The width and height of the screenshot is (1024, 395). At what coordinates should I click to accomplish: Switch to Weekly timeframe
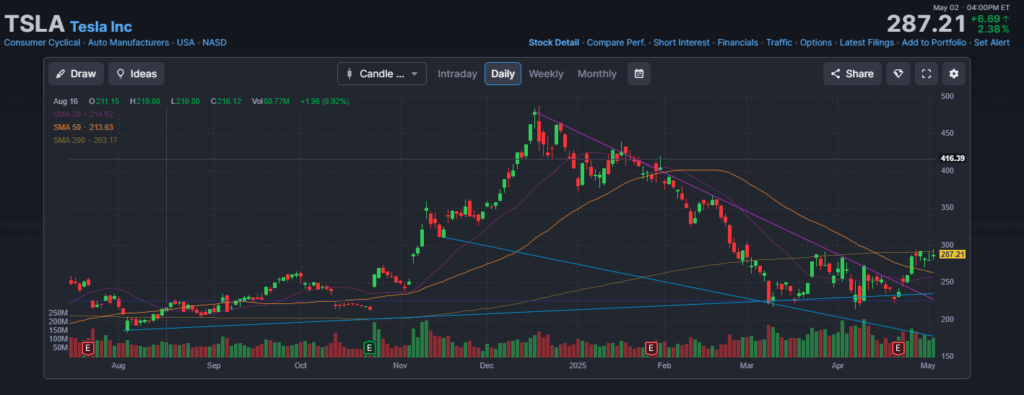pos(546,74)
